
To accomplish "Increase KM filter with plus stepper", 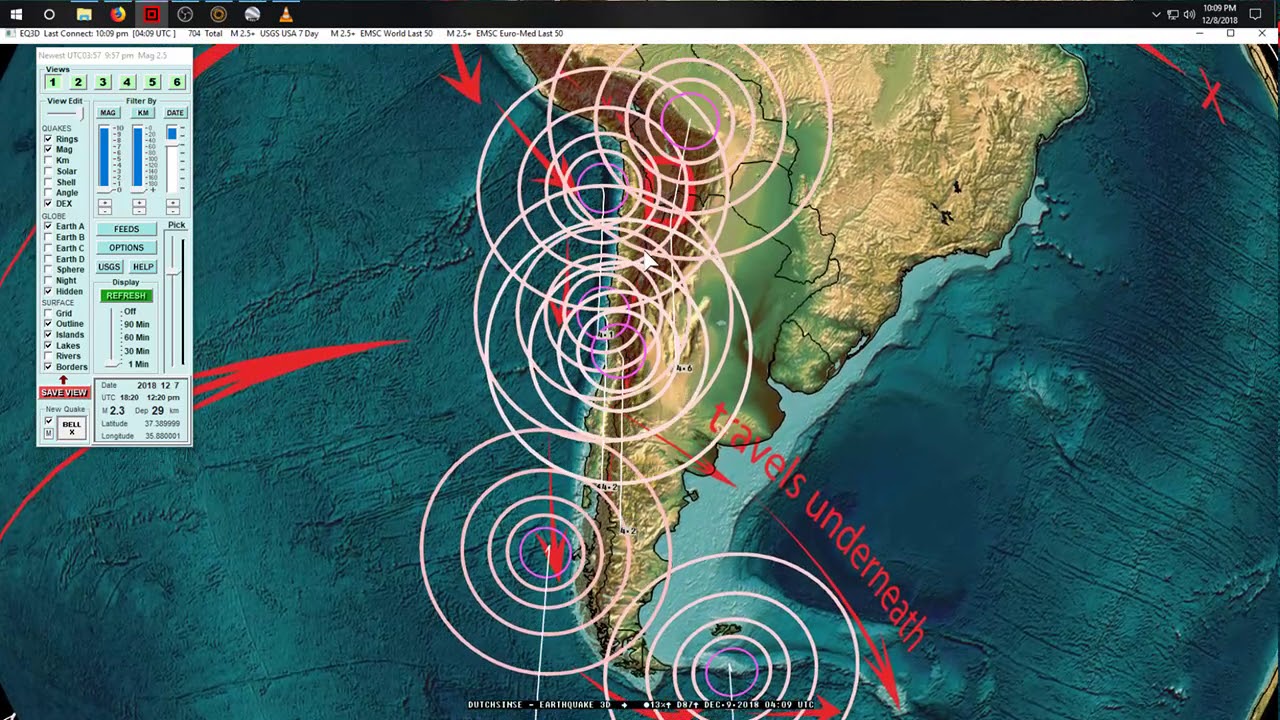I will [139, 203].
